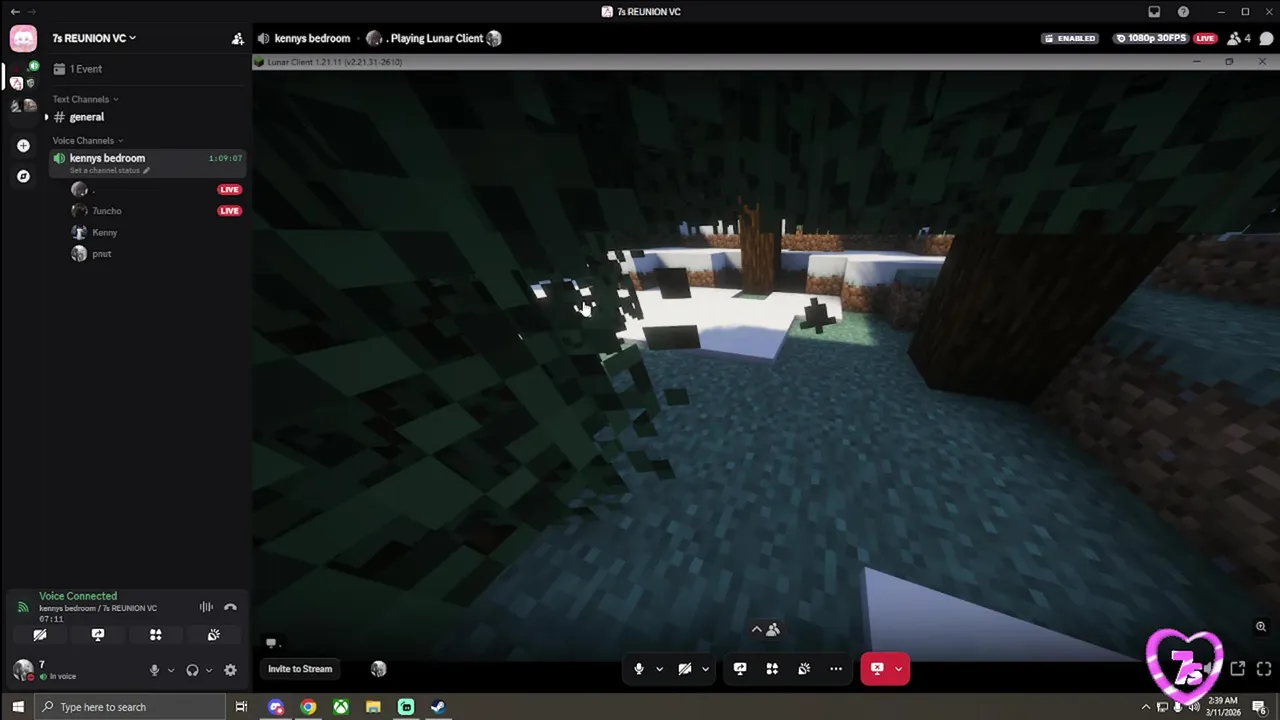
Task: Click the ENABLED indicator in stream header
Action: tap(1069, 39)
